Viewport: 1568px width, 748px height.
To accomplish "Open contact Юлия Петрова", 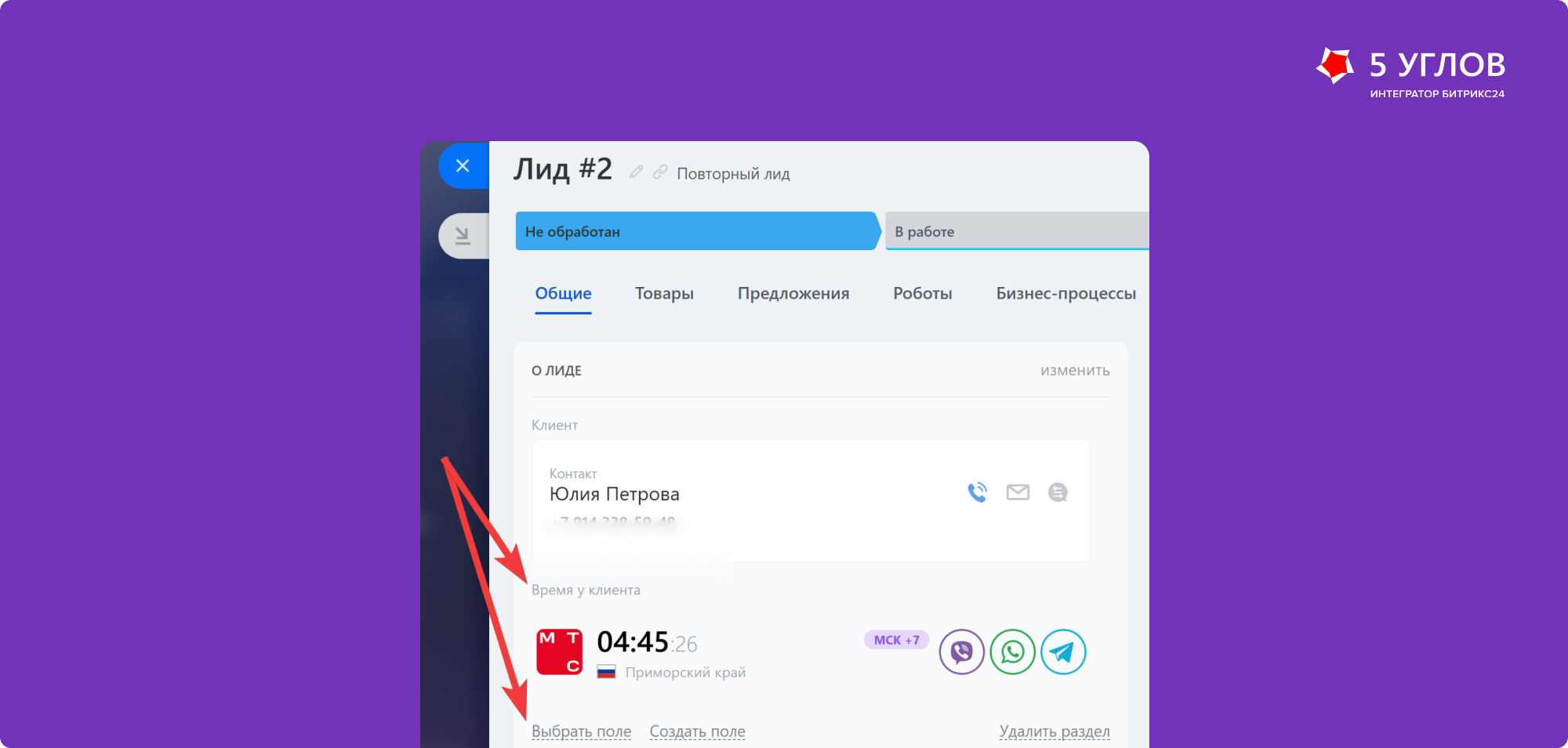I will click(614, 494).
